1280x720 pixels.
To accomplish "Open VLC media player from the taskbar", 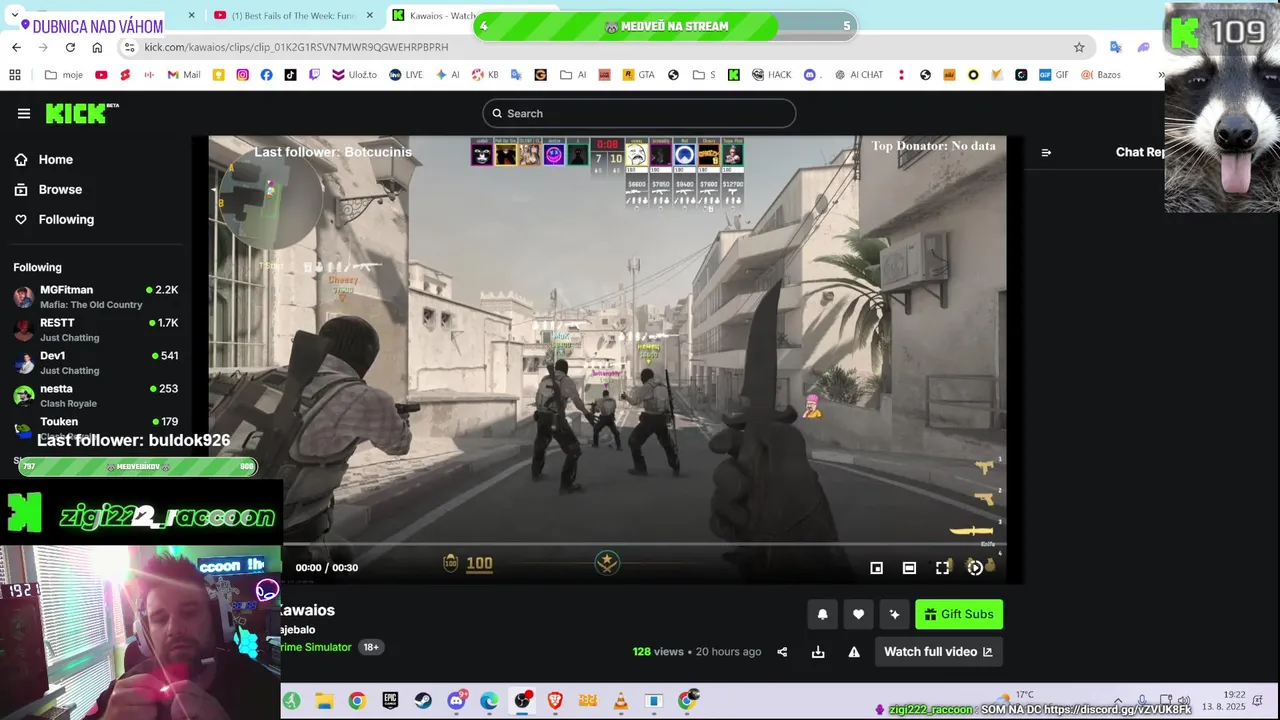I will tap(621, 701).
